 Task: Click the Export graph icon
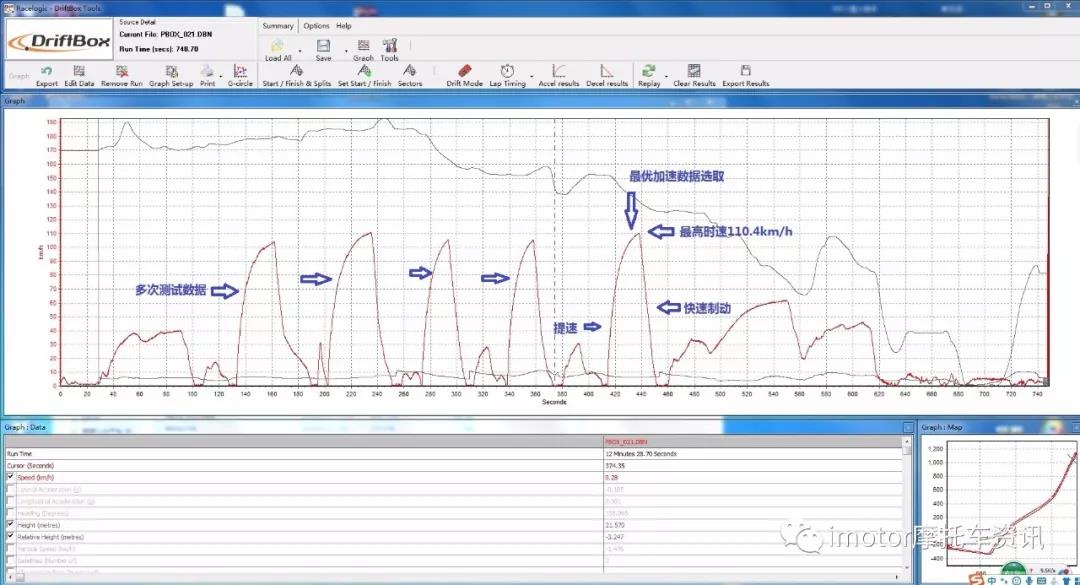click(47, 71)
